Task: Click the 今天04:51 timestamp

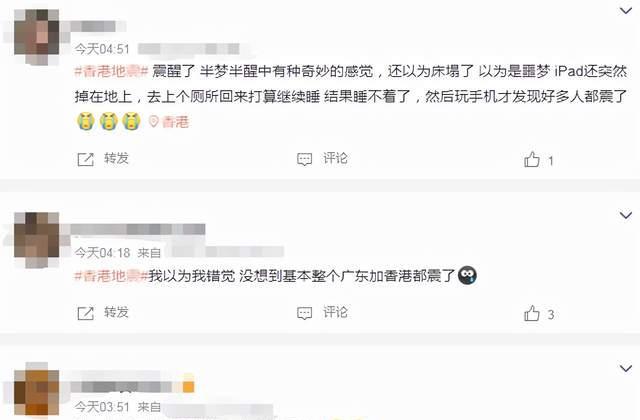Action: (x=102, y=49)
